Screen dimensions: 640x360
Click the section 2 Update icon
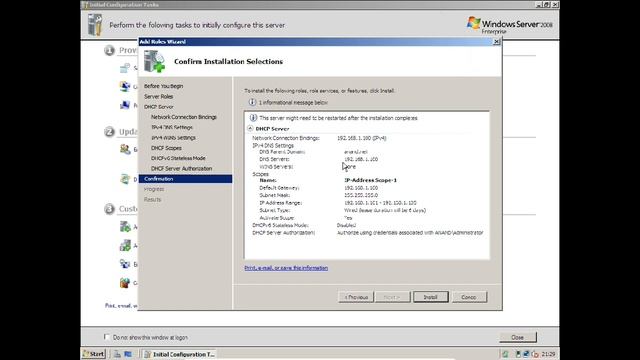(109, 132)
